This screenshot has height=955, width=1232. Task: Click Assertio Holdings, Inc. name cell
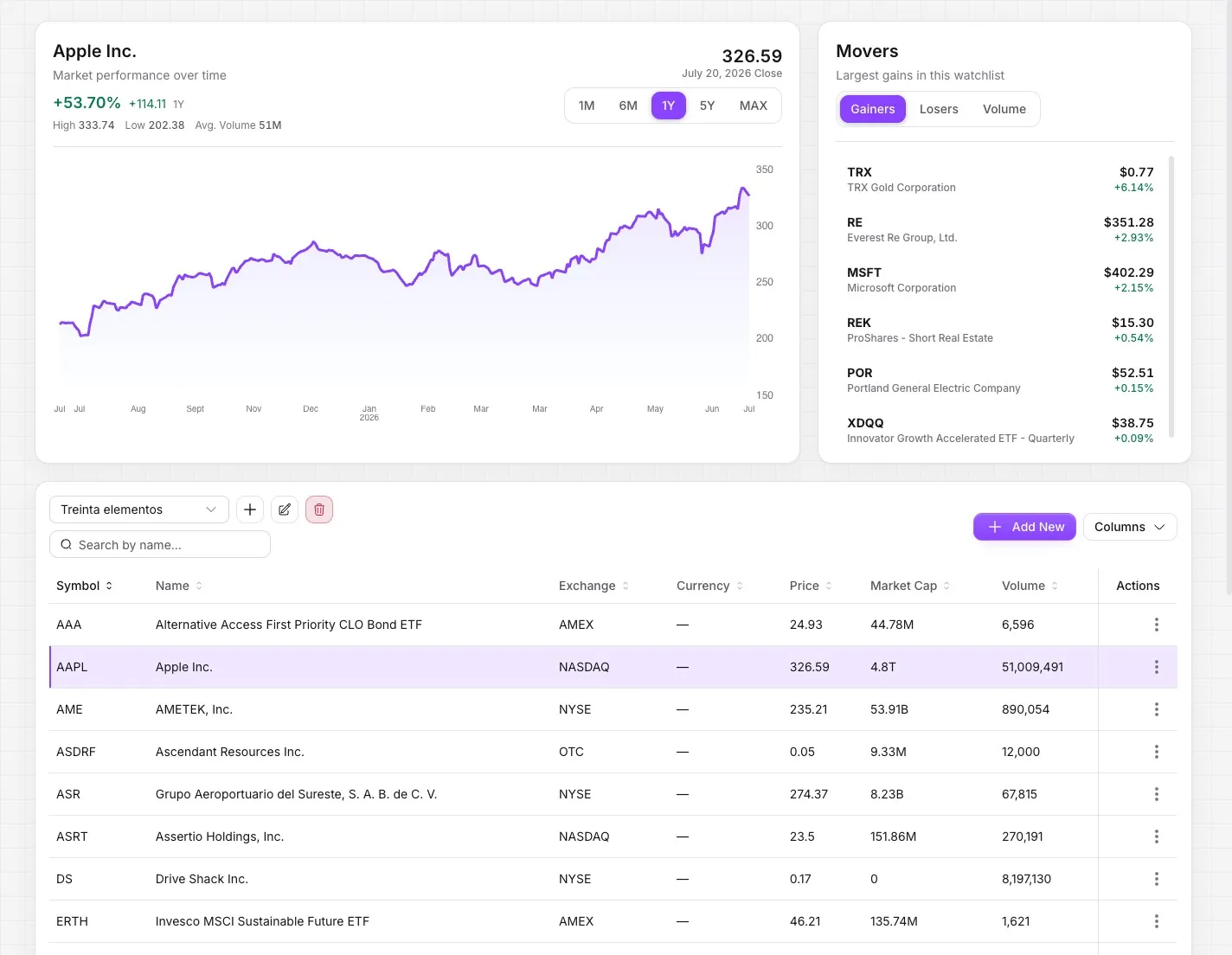point(220,836)
